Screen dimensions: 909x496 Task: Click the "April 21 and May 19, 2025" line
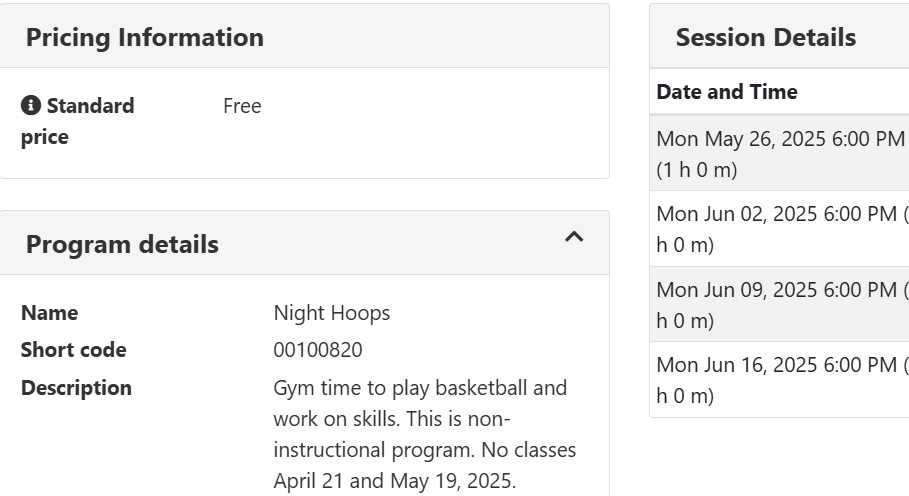pyautogui.click(x=394, y=481)
